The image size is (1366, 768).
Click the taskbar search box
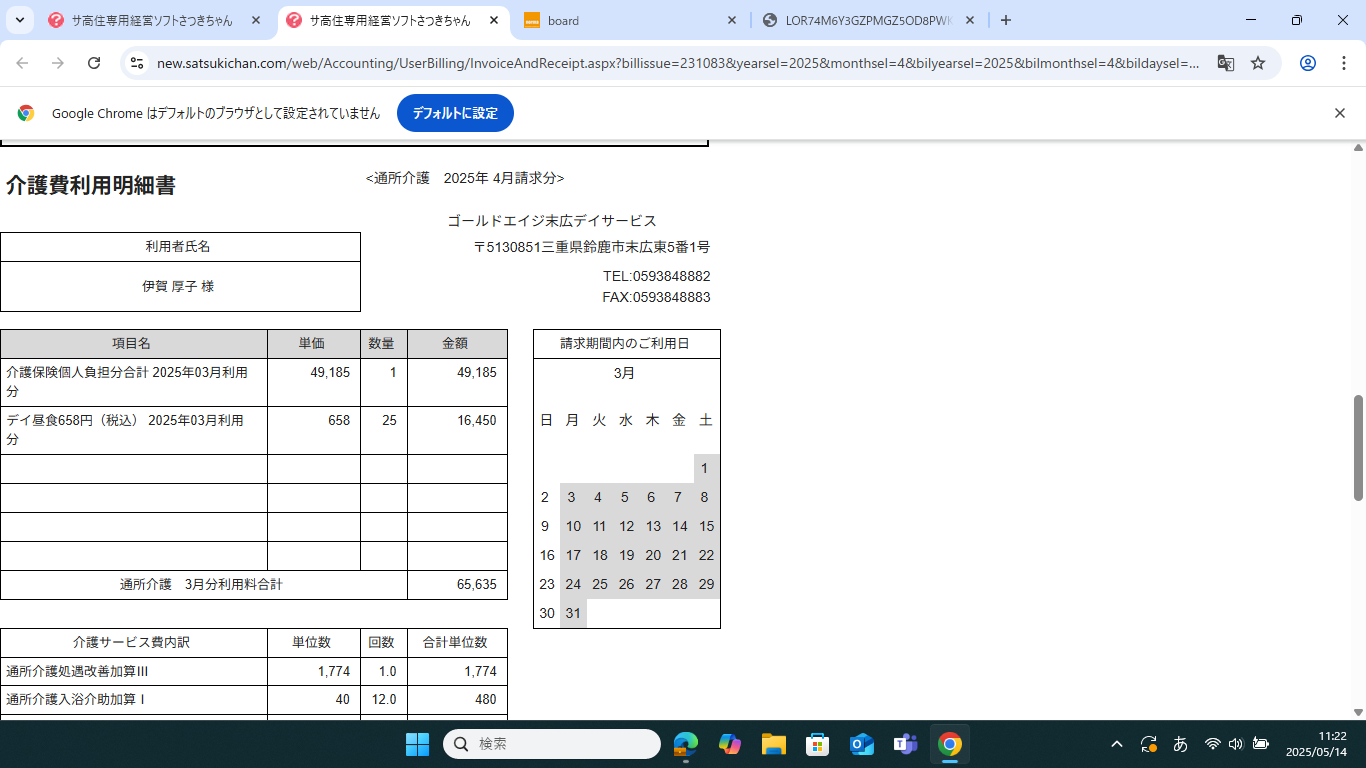tap(552, 744)
